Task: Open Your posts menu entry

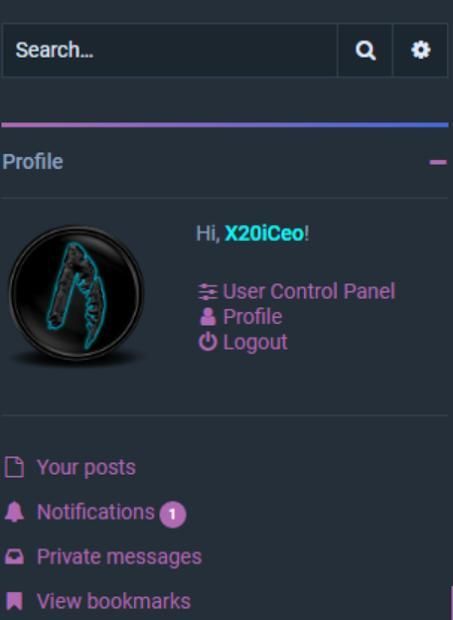Action: coord(86,467)
